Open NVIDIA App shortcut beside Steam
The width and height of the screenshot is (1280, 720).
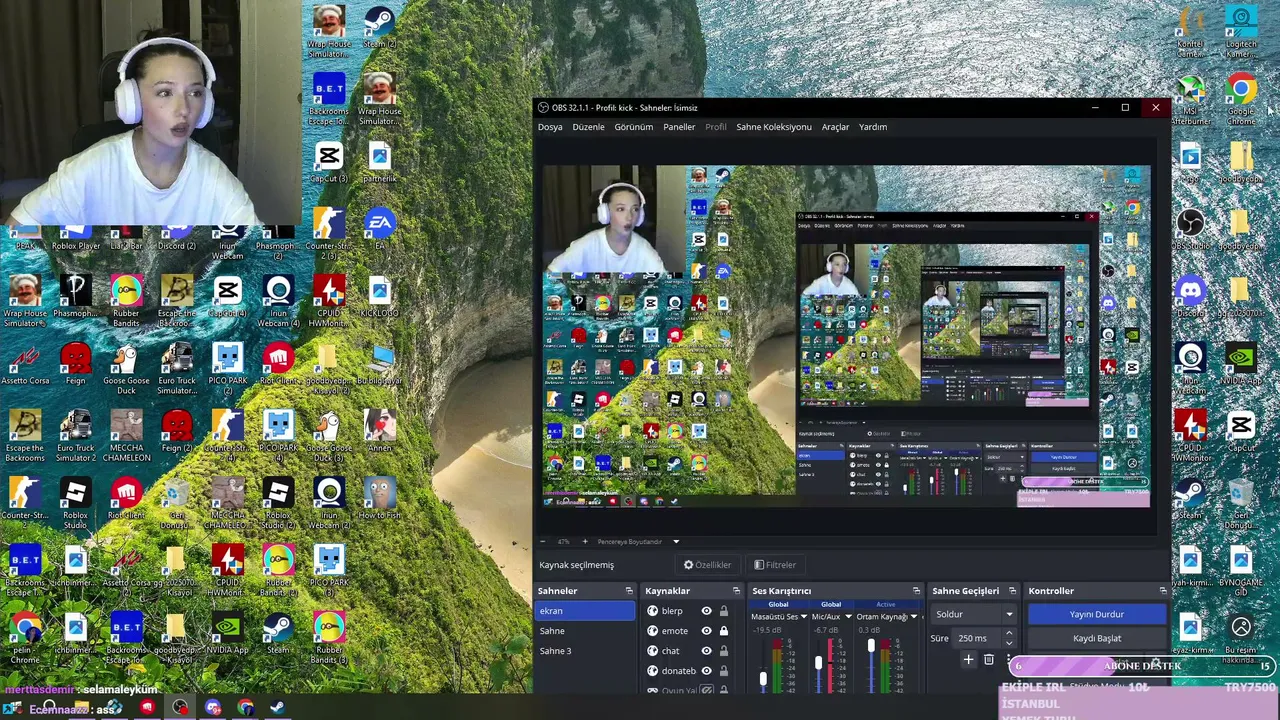click(x=227, y=635)
